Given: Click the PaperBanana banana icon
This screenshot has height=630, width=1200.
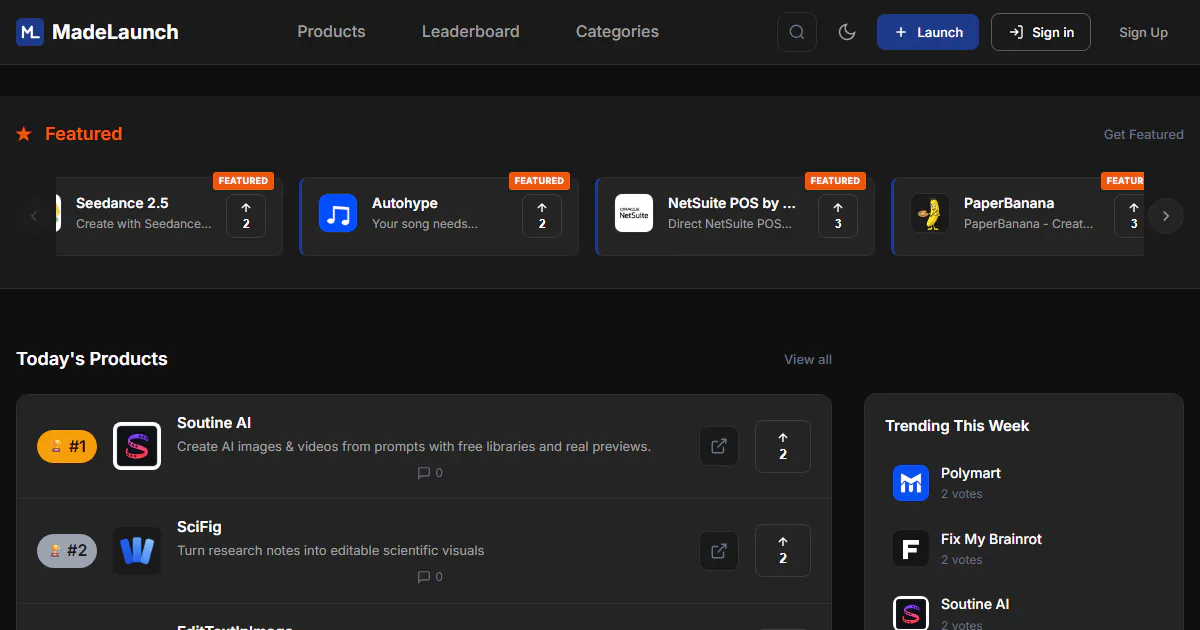Looking at the screenshot, I should point(930,213).
